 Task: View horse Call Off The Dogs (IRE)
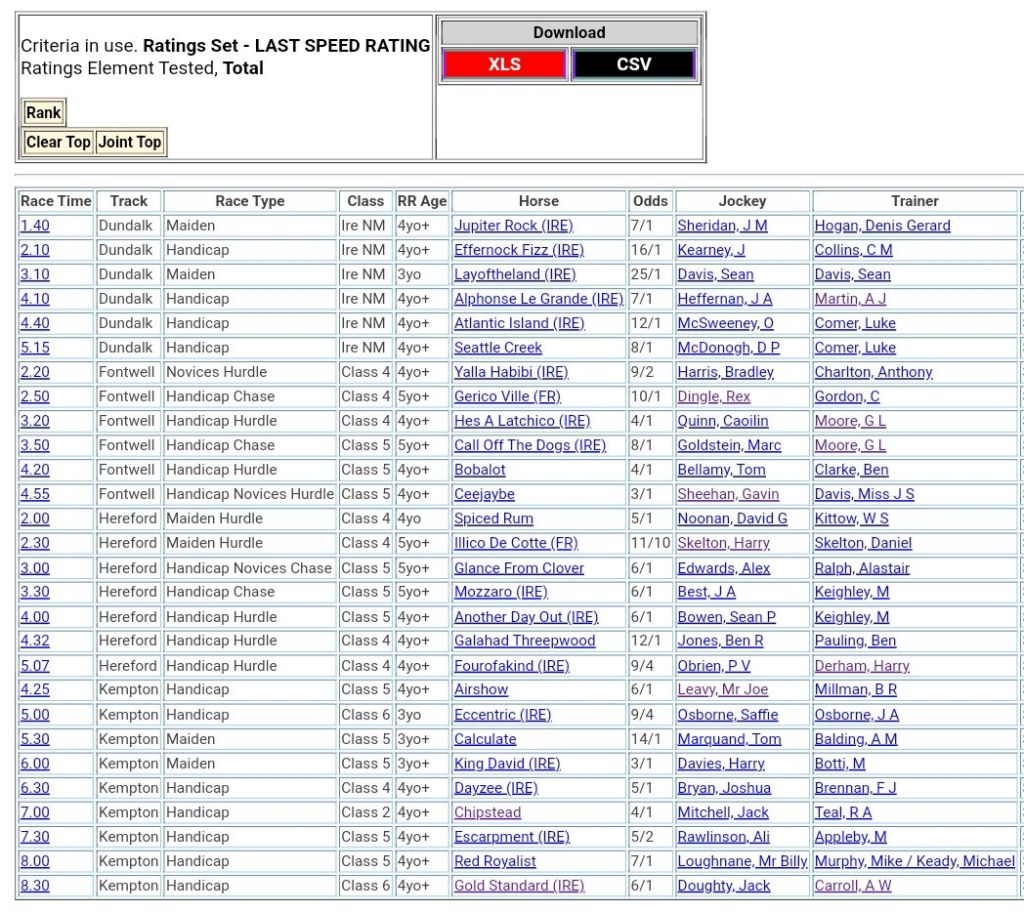pyautogui.click(x=530, y=446)
